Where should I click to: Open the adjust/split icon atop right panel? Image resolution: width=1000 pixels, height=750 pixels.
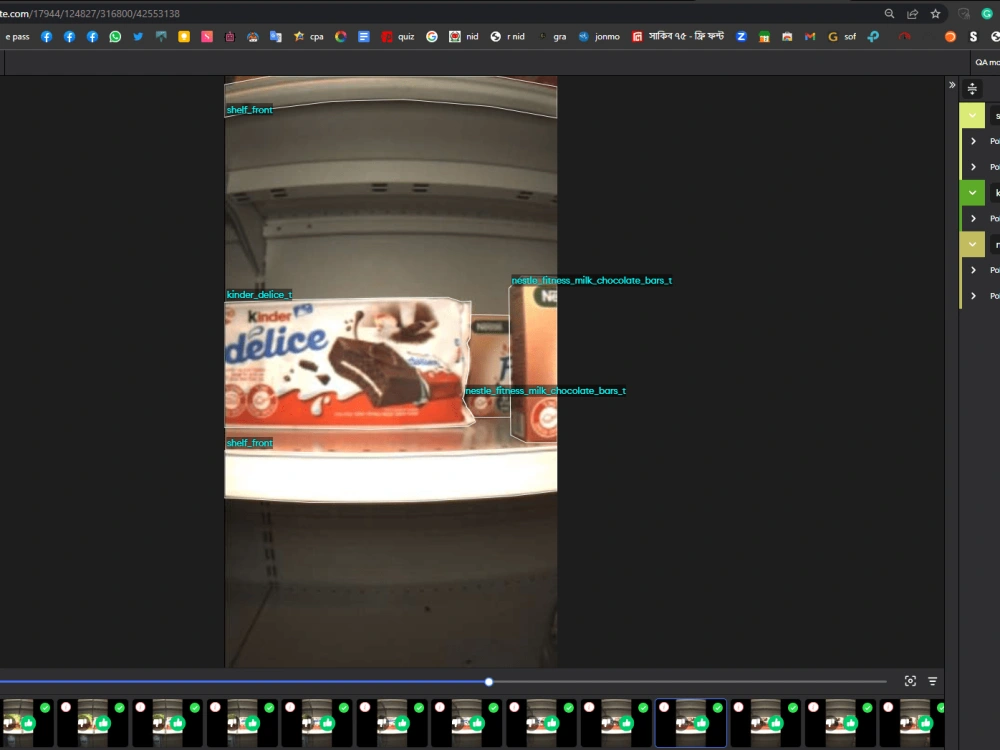tap(972, 89)
